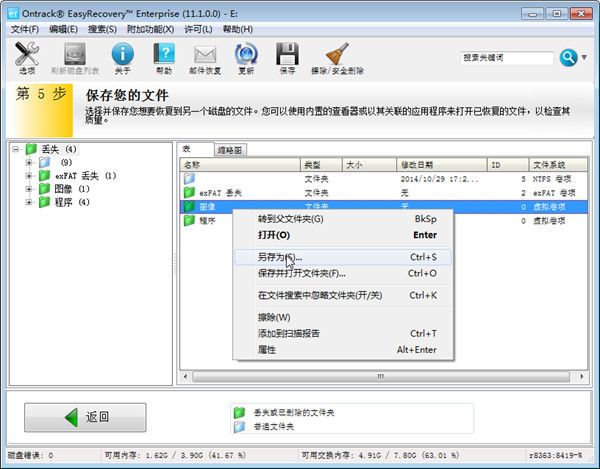Screen dimensions: 600x469
Task: Switch to the 表 (table) tab
Action: pos(195,149)
